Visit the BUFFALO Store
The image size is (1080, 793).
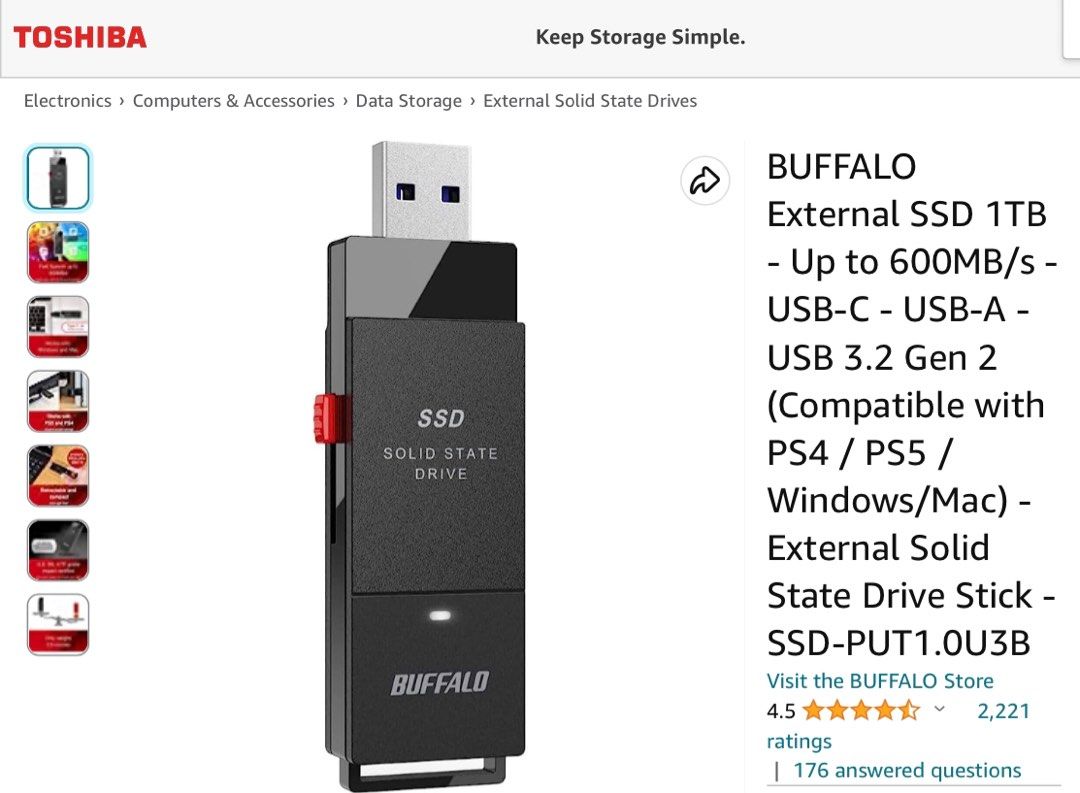pyautogui.click(x=878, y=680)
